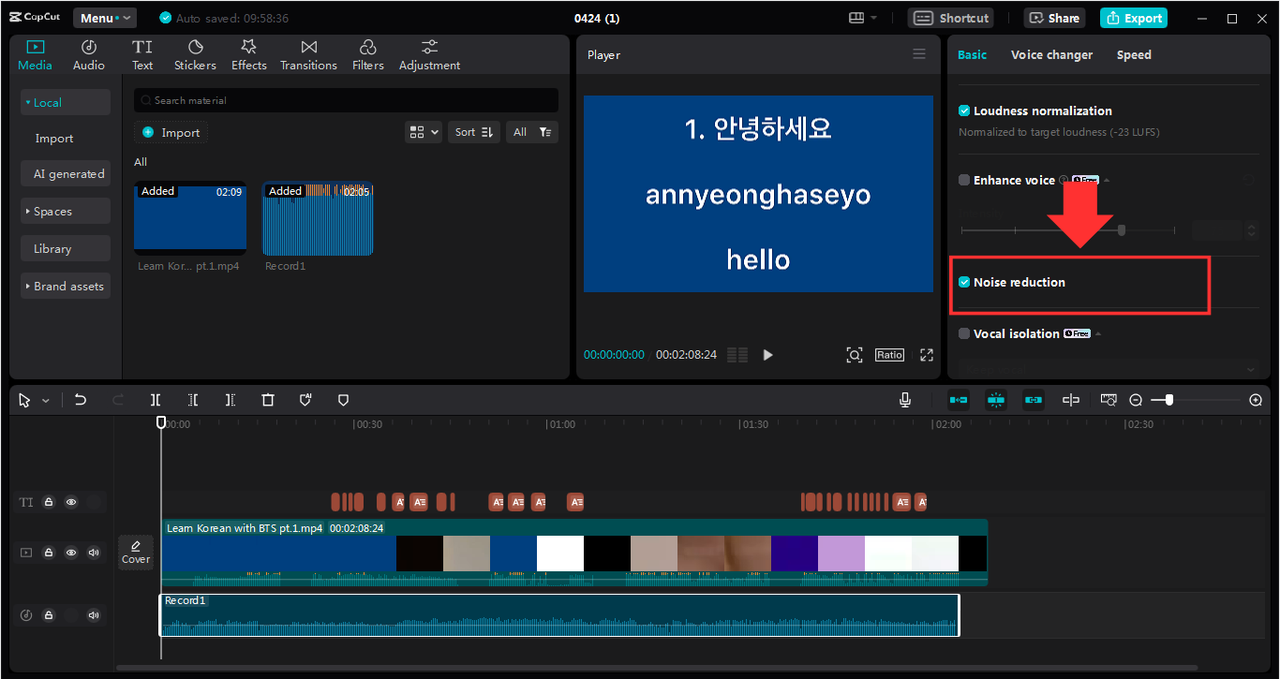The image size is (1280, 679).
Task: Open the All filter dropdown
Action: [531, 132]
